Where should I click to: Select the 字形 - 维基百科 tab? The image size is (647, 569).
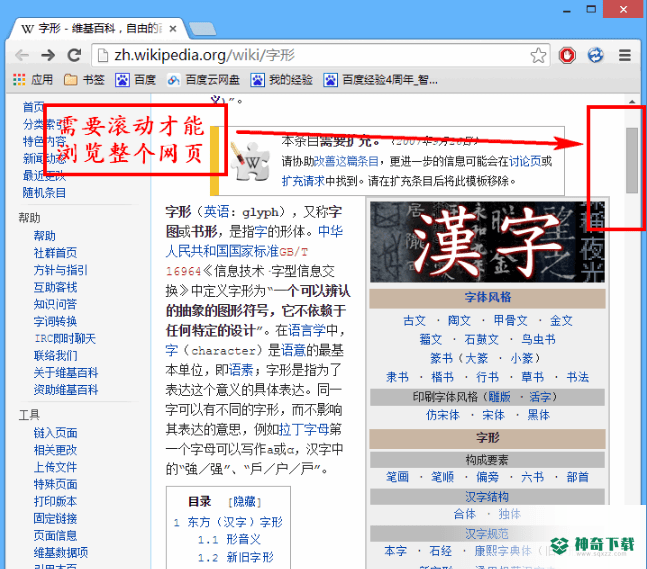tap(98, 28)
